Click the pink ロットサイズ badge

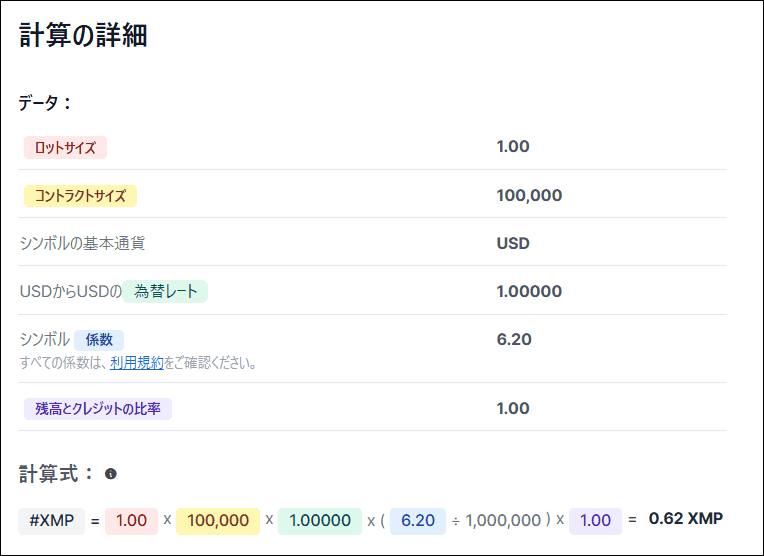(x=65, y=148)
